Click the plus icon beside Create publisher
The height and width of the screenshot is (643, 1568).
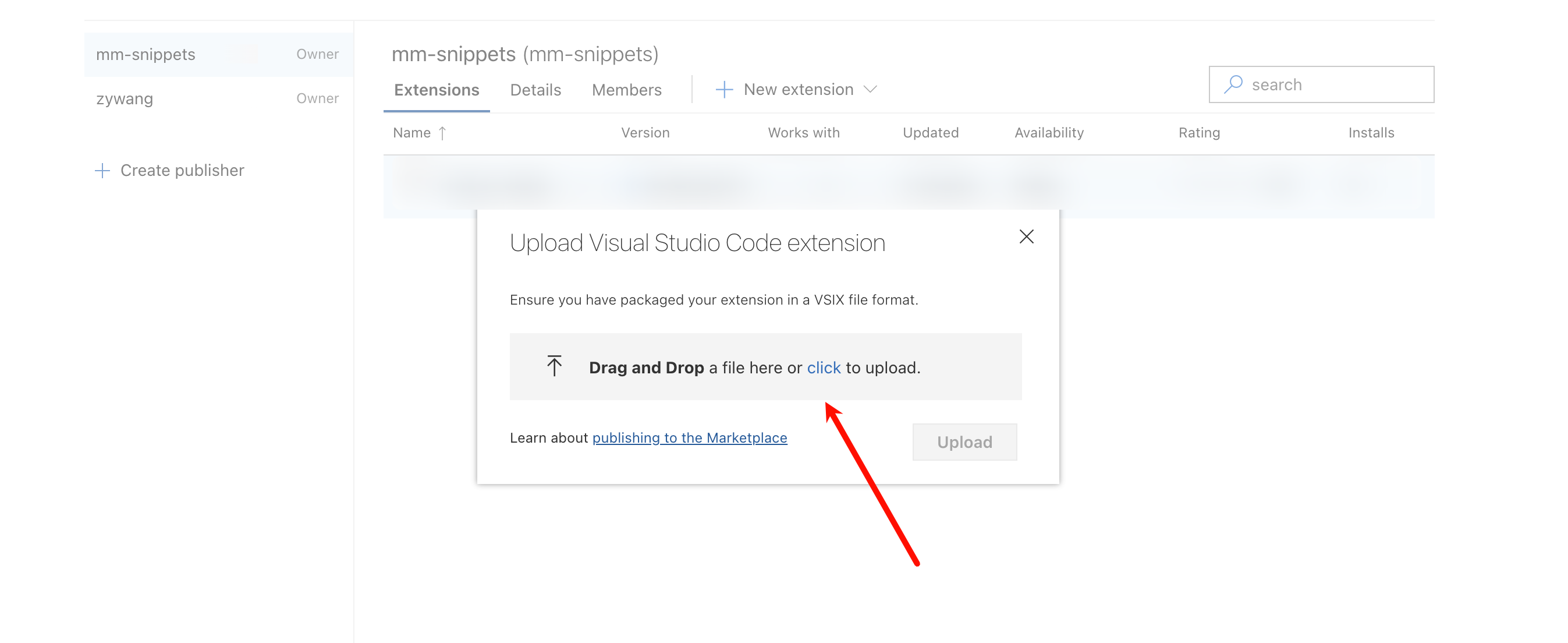tap(102, 171)
